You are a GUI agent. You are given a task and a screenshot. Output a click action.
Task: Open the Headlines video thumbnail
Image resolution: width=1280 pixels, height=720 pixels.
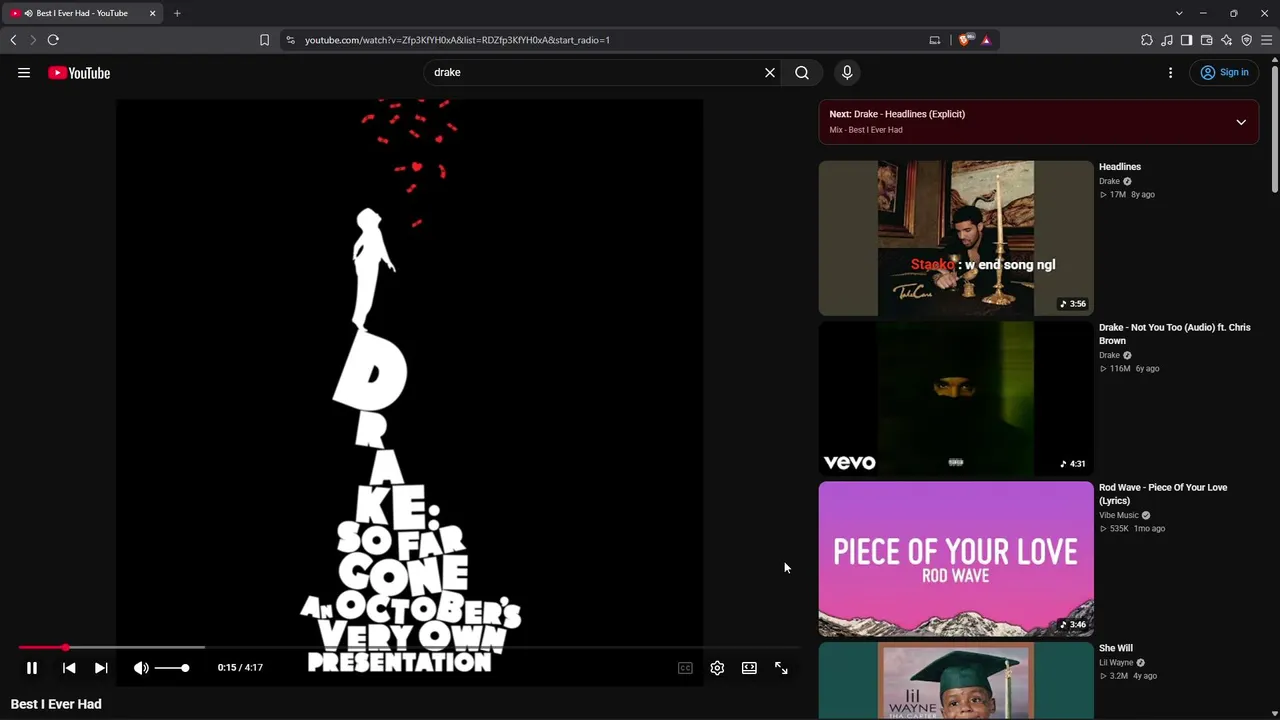click(x=956, y=238)
